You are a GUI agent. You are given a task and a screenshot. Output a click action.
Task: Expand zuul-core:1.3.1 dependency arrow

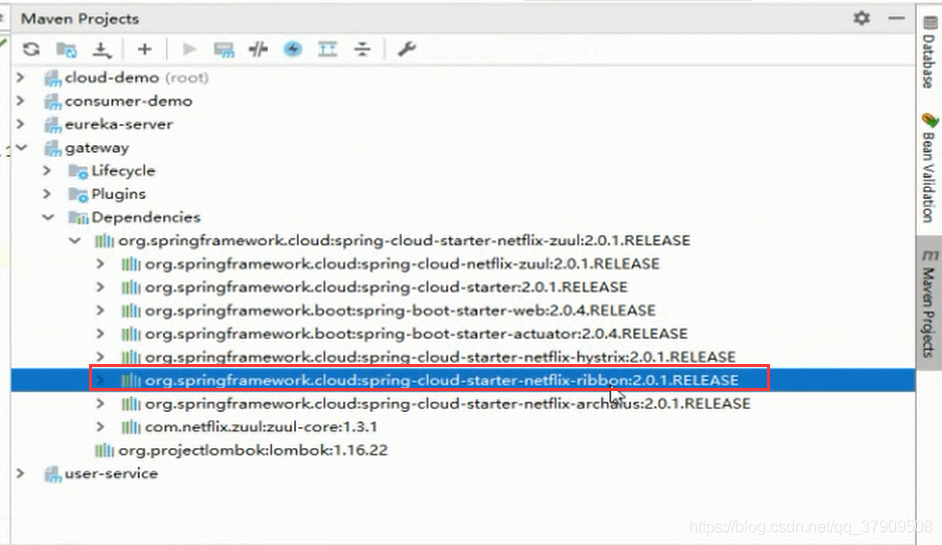(100, 427)
